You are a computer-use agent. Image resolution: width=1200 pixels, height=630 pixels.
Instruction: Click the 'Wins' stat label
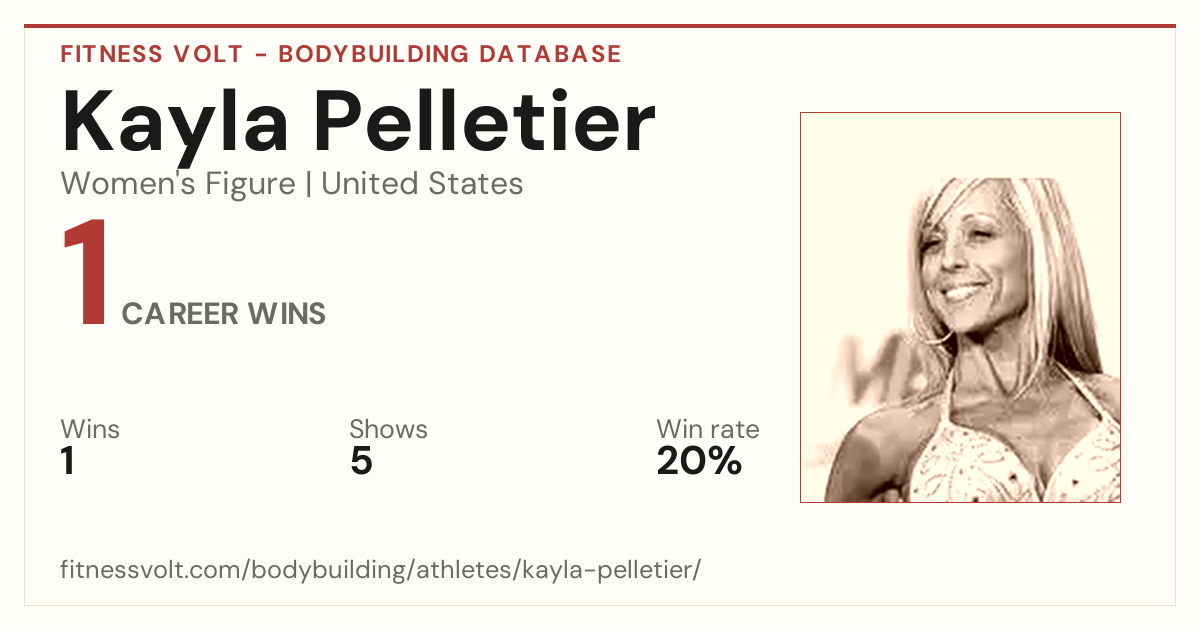[90, 430]
